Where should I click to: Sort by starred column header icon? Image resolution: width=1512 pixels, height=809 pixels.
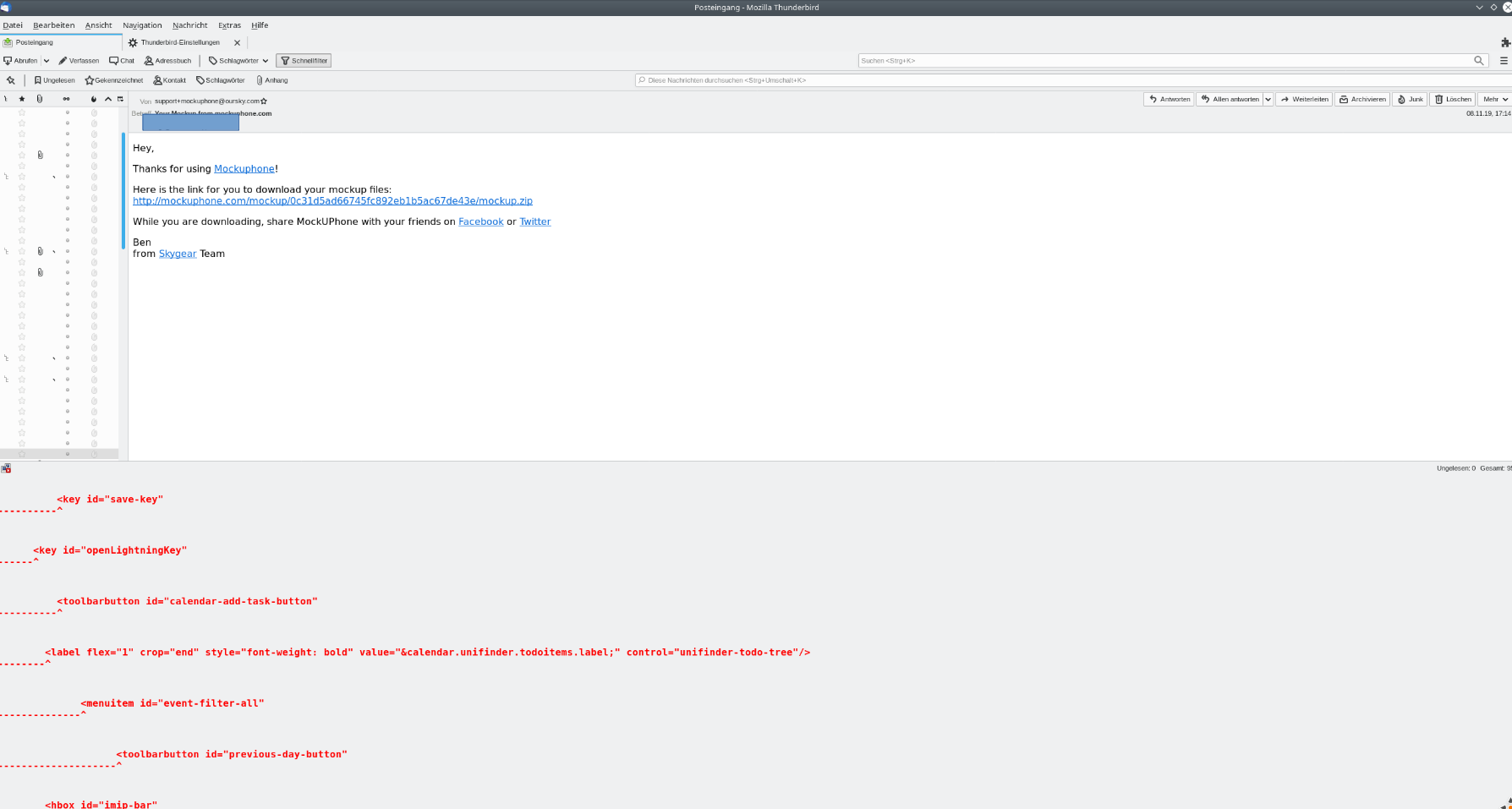tap(22, 99)
